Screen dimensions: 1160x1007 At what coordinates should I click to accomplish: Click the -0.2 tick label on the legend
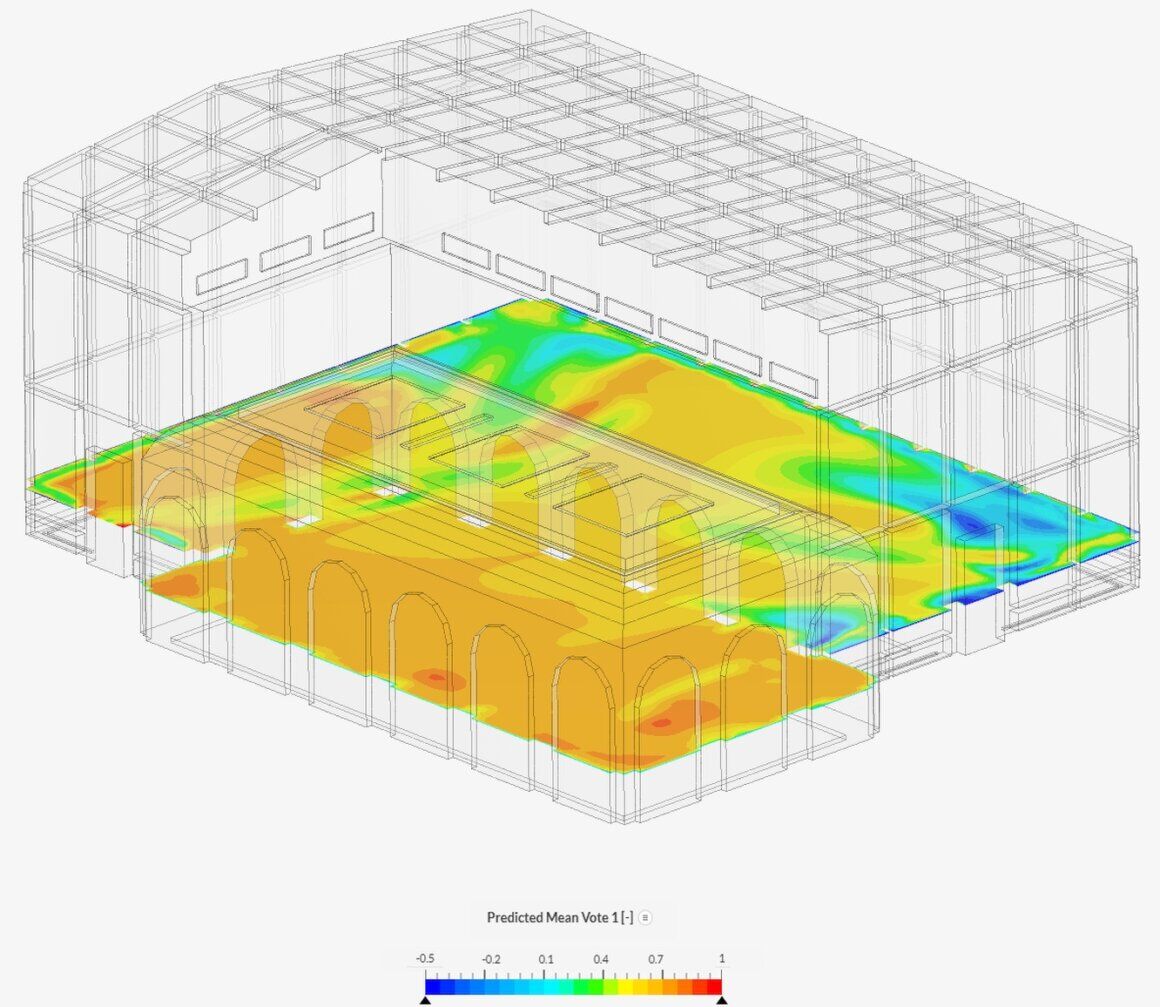coord(490,960)
